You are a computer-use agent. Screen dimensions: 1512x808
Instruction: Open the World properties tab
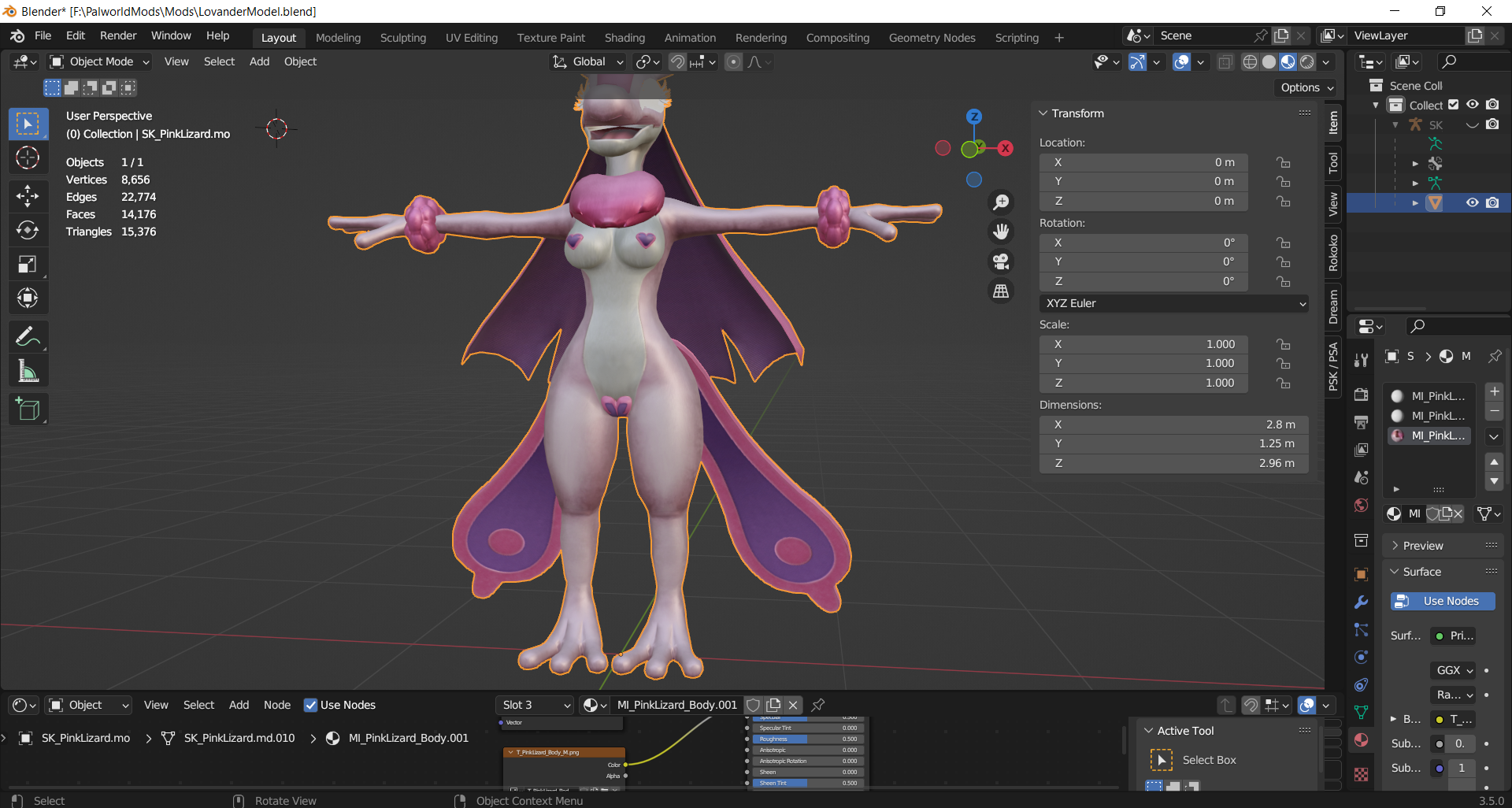(x=1361, y=506)
